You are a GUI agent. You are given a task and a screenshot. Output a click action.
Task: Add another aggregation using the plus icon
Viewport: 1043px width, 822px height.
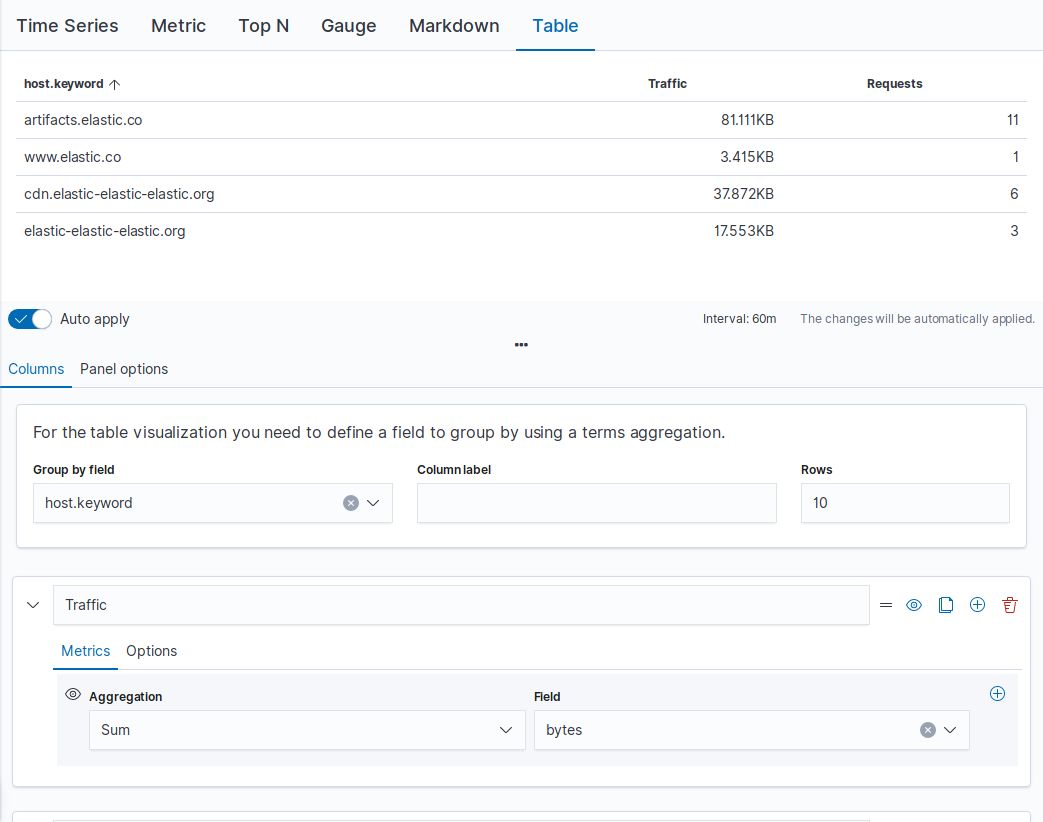tap(997, 693)
